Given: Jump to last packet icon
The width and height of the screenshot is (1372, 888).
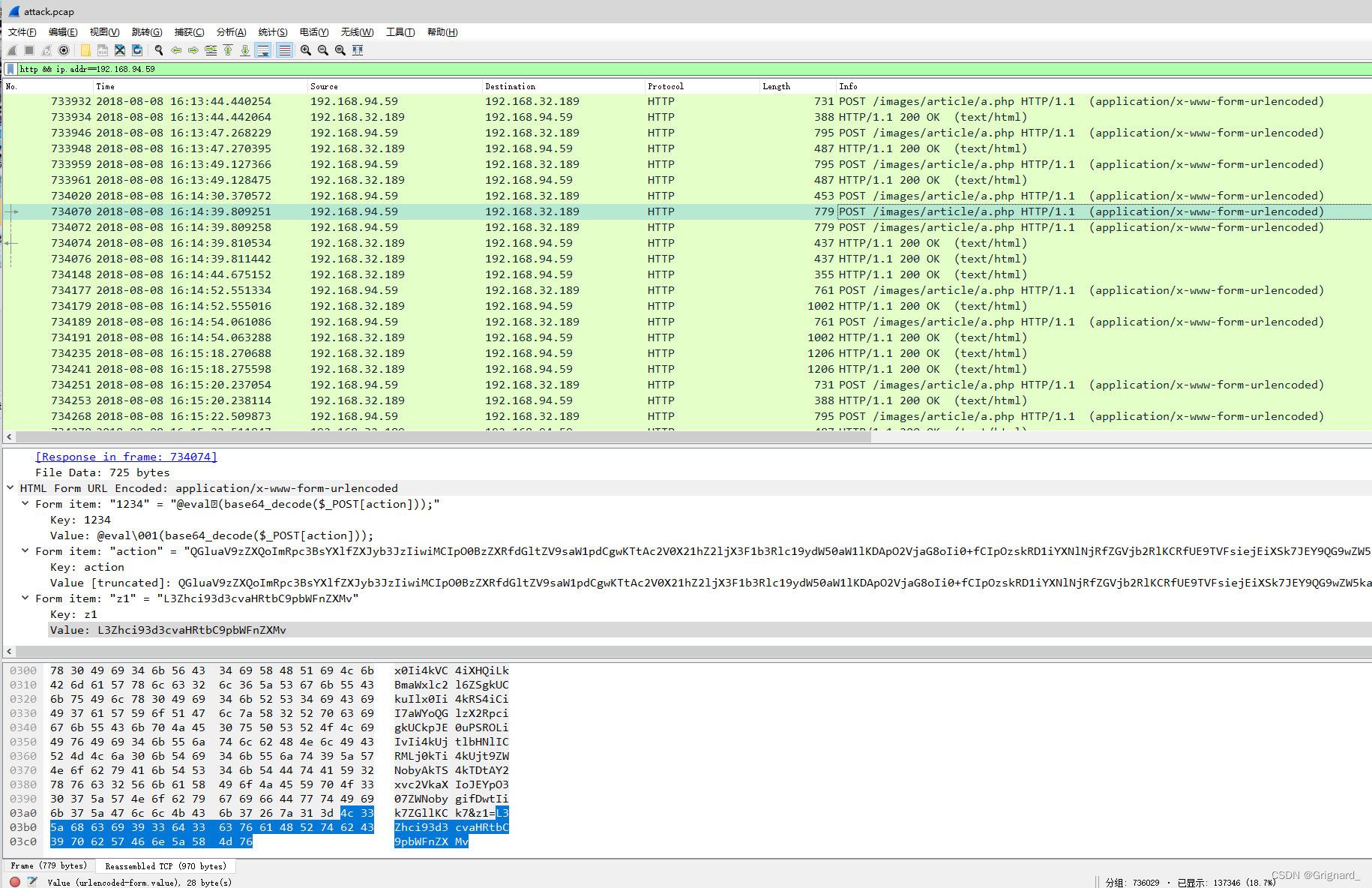Looking at the screenshot, I should (x=245, y=50).
